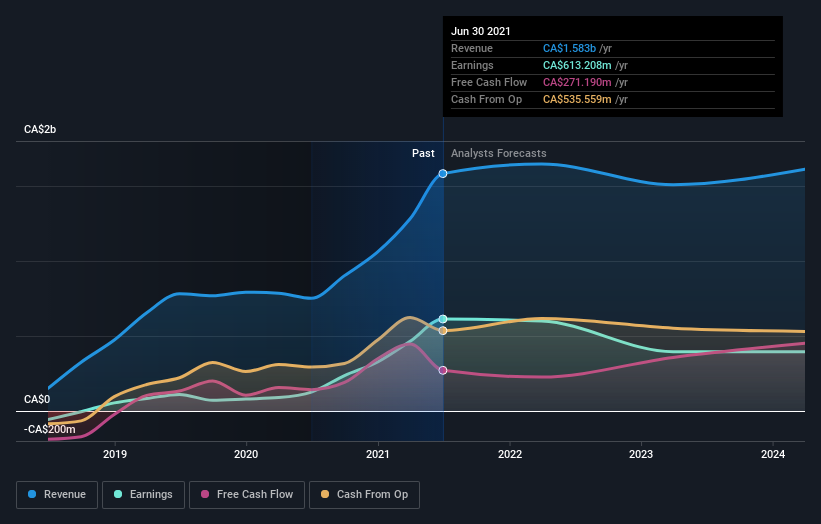Click the Jun 30 2021 tooltip date
Screen dimensions: 821x524
point(481,31)
